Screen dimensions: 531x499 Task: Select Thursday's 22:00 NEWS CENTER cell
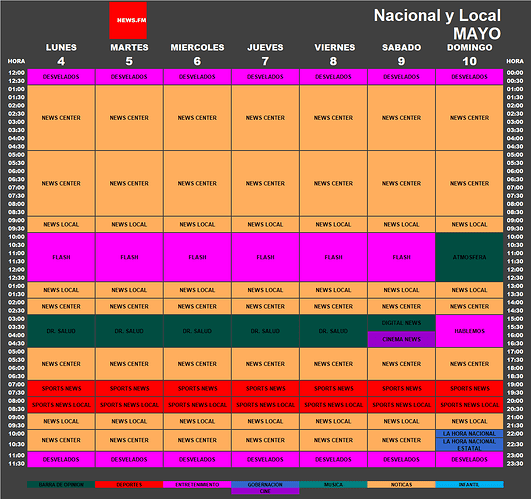click(x=265, y=440)
